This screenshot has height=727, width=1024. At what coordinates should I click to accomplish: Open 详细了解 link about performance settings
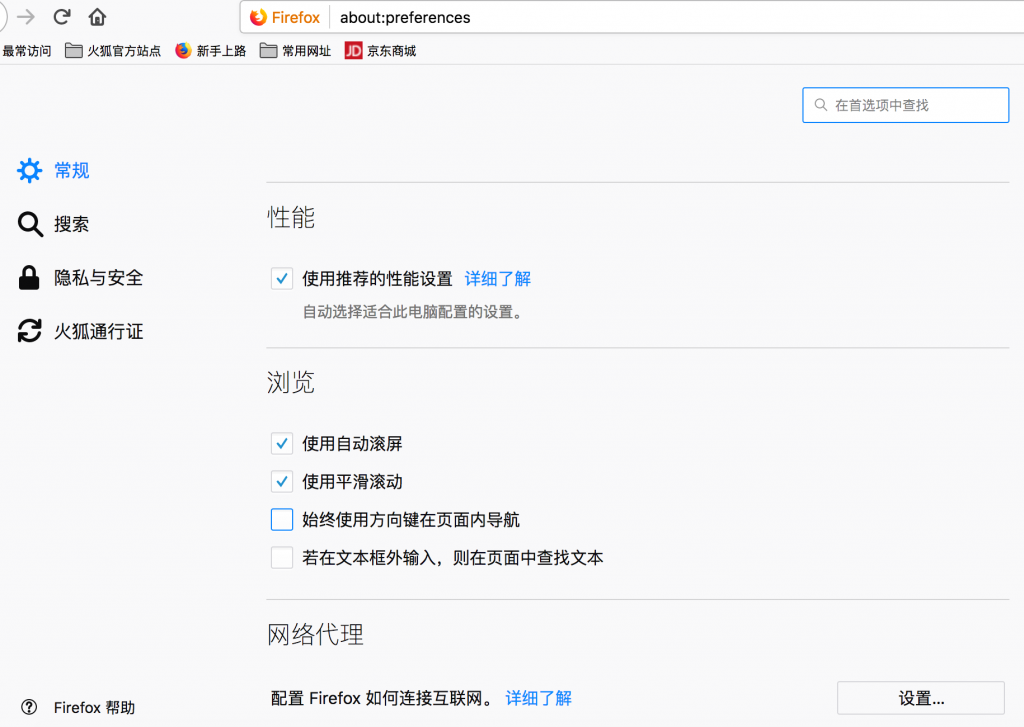click(496, 279)
